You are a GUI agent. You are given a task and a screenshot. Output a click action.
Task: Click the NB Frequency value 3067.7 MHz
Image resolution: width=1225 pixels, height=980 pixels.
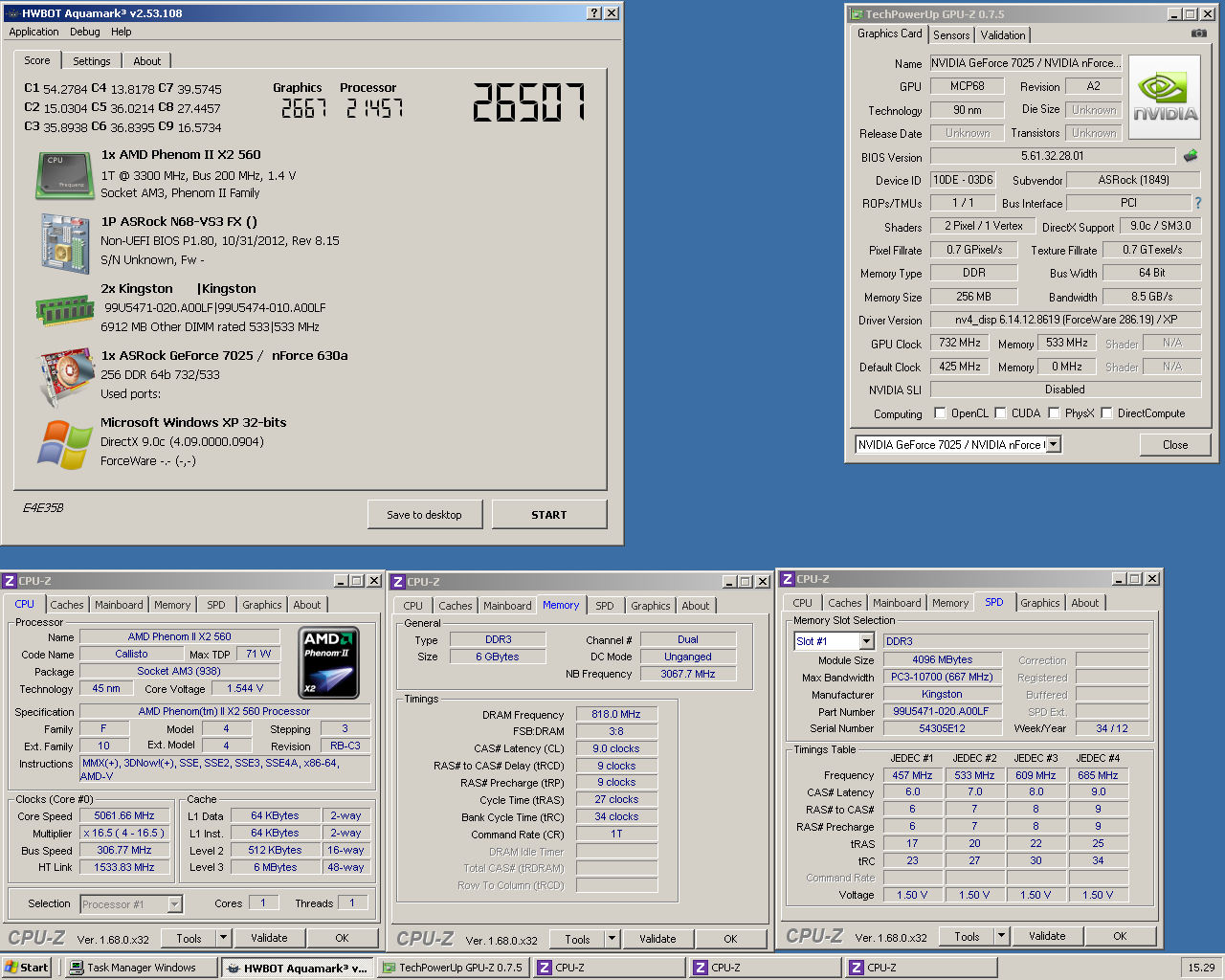tap(687, 674)
